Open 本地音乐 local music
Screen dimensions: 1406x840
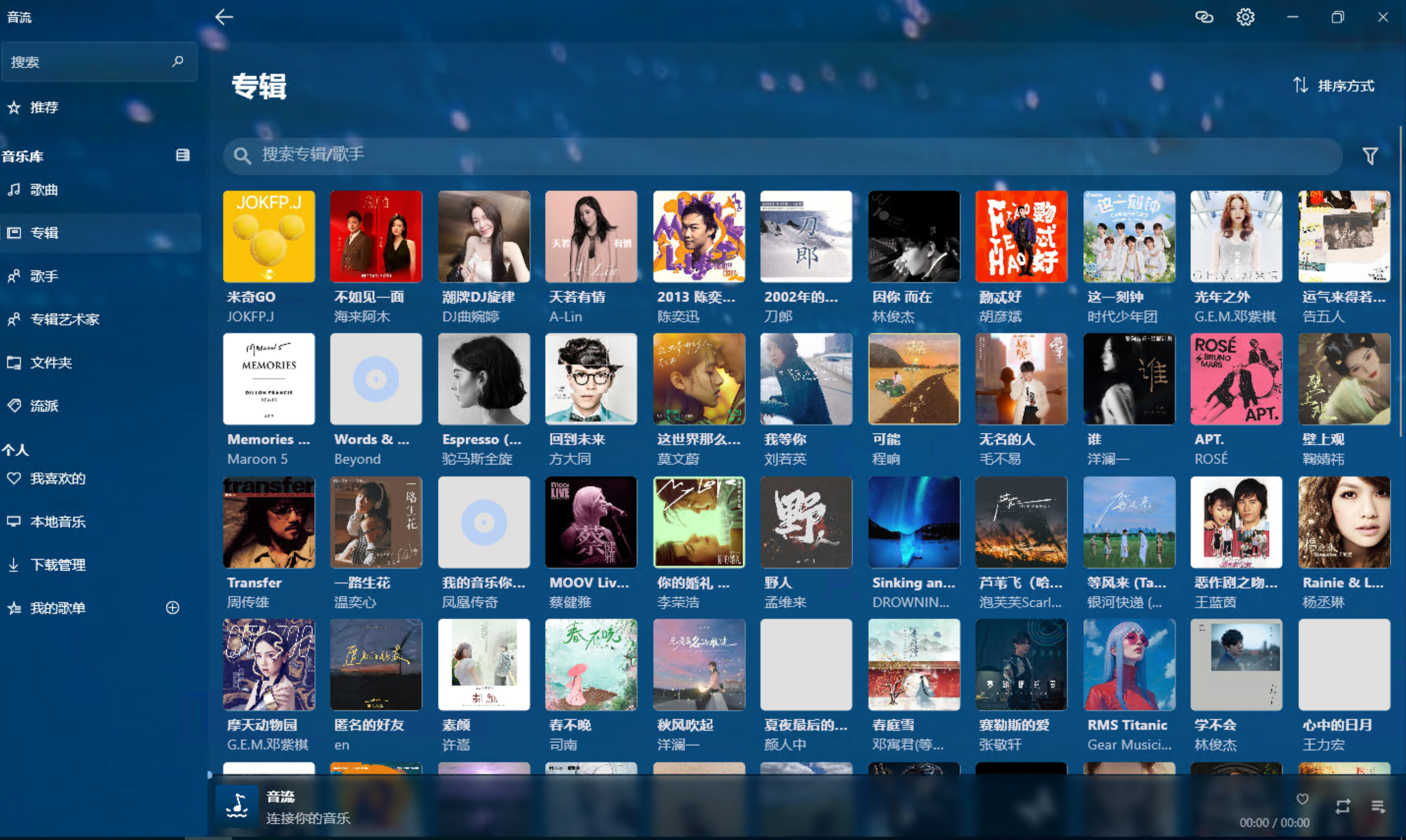(x=100, y=521)
